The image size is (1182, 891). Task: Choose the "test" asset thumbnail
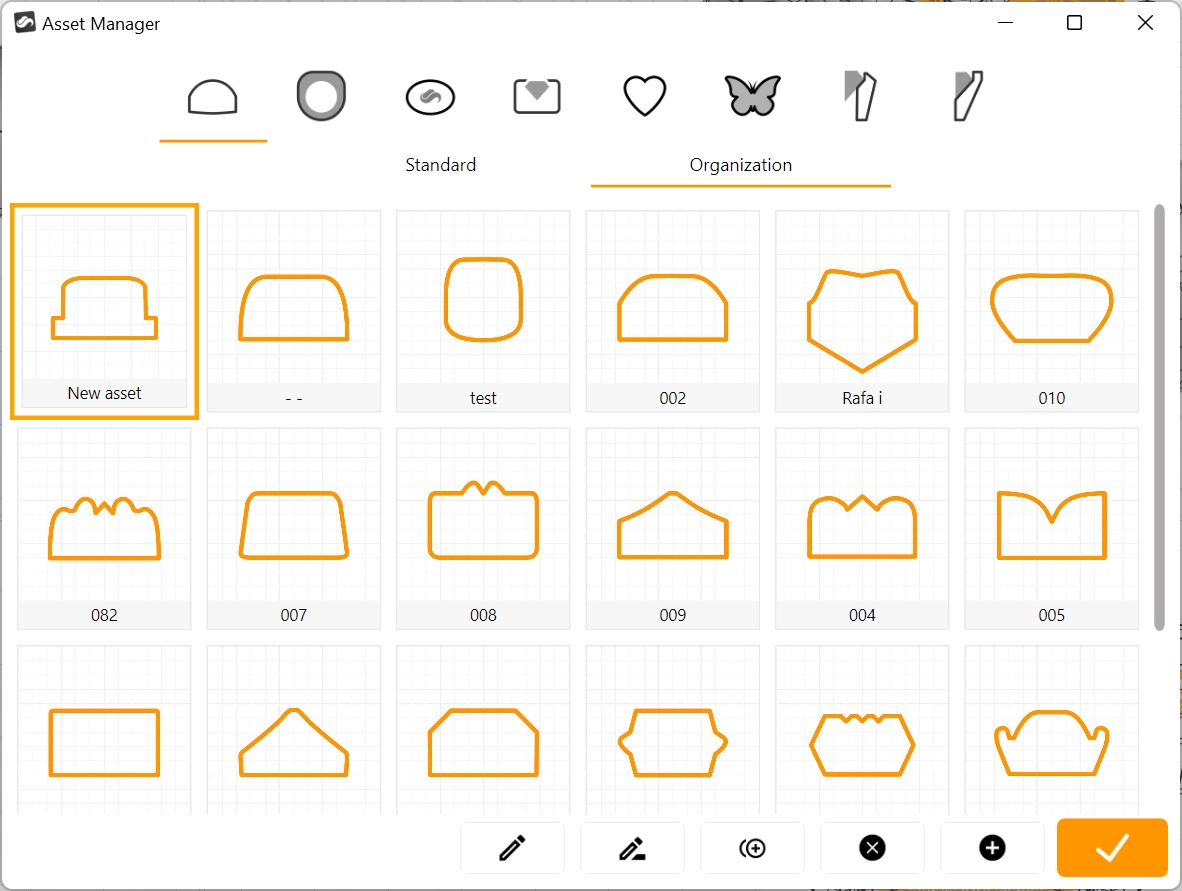[x=483, y=311]
